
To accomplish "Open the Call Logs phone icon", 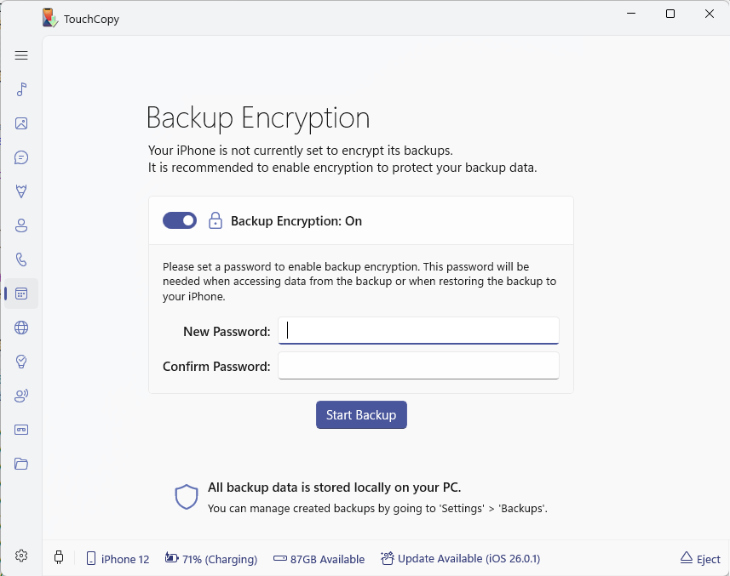I will click(x=21, y=259).
